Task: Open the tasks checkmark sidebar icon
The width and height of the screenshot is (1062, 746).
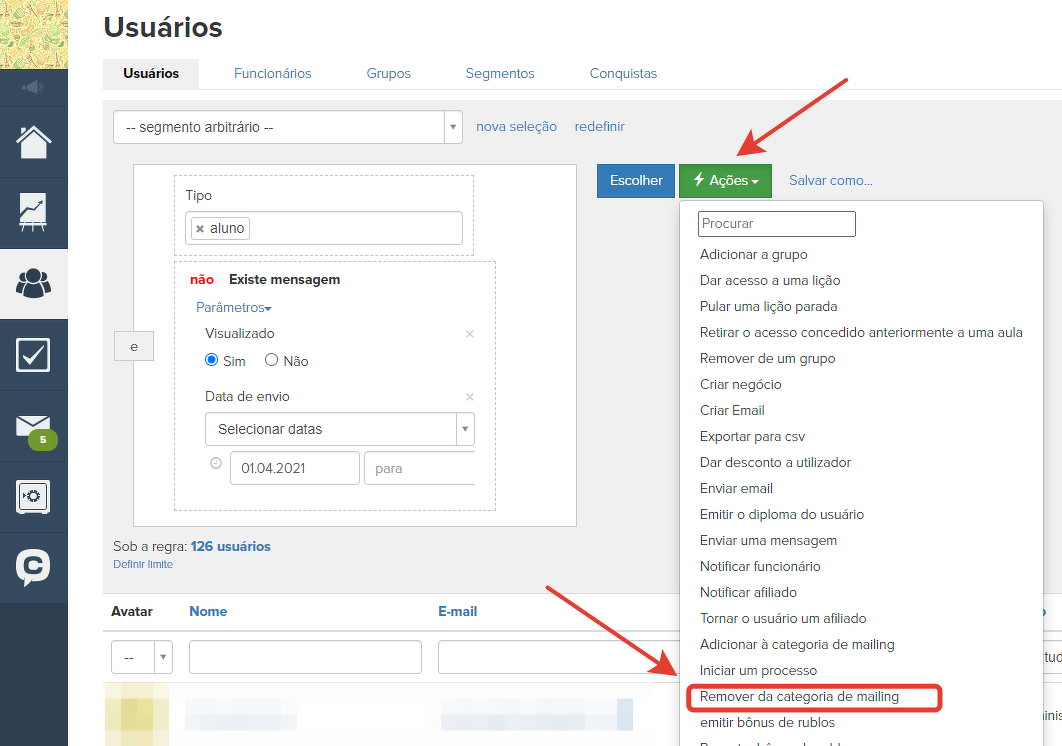Action: point(33,355)
